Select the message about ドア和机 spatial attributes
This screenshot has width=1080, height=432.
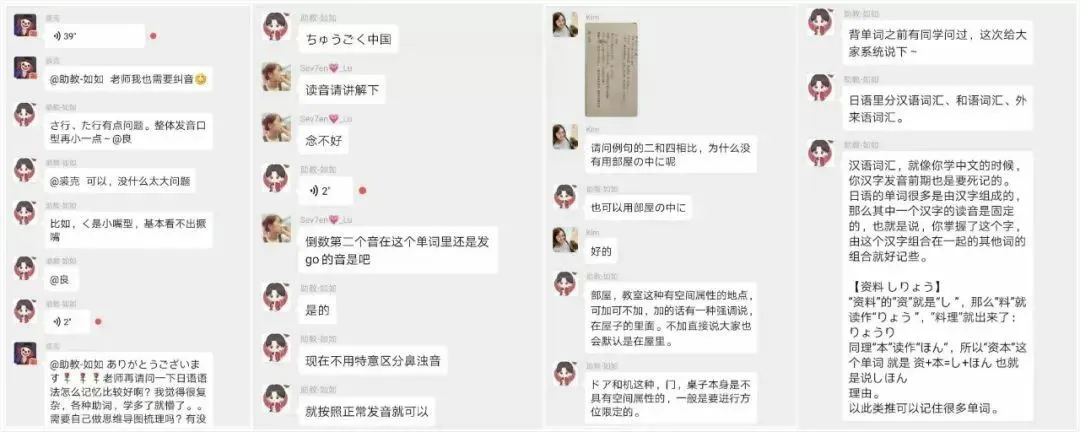click(x=669, y=399)
